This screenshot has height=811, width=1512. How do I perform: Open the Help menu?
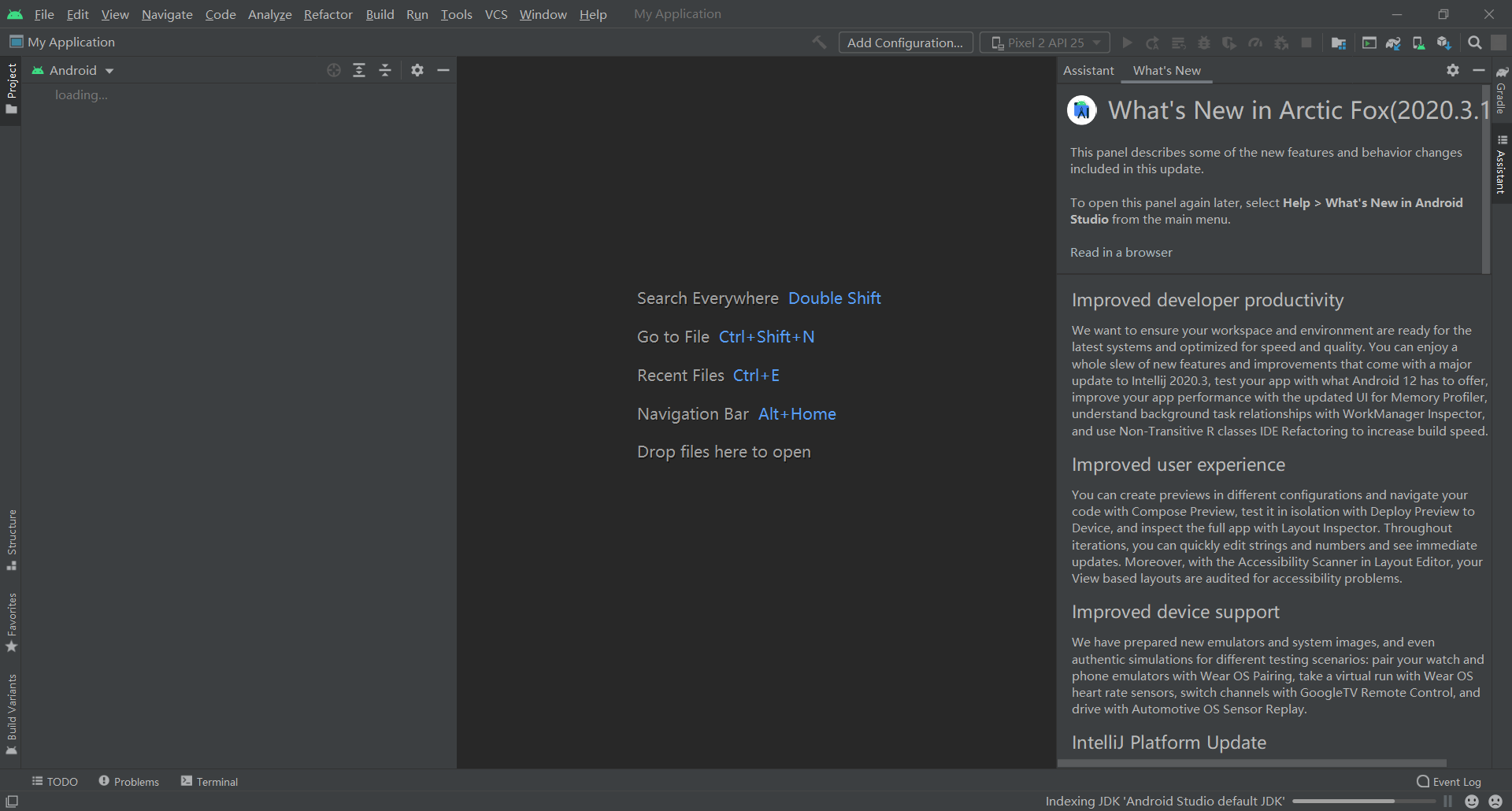pos(593,14)
